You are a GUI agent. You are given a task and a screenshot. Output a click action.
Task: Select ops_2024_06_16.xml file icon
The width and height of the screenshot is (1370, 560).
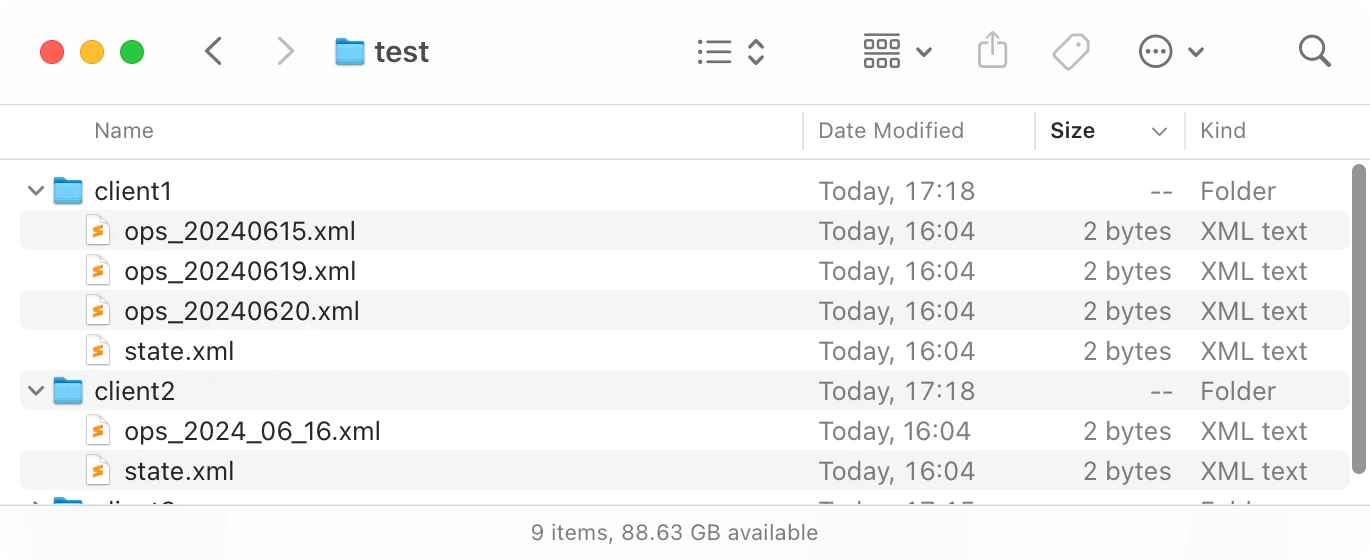(x=98, y=431)
